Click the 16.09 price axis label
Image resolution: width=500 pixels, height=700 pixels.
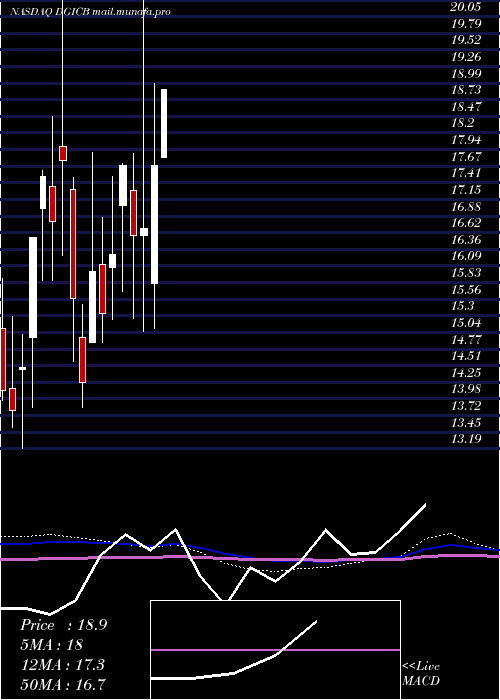click(x=466, y=256)
